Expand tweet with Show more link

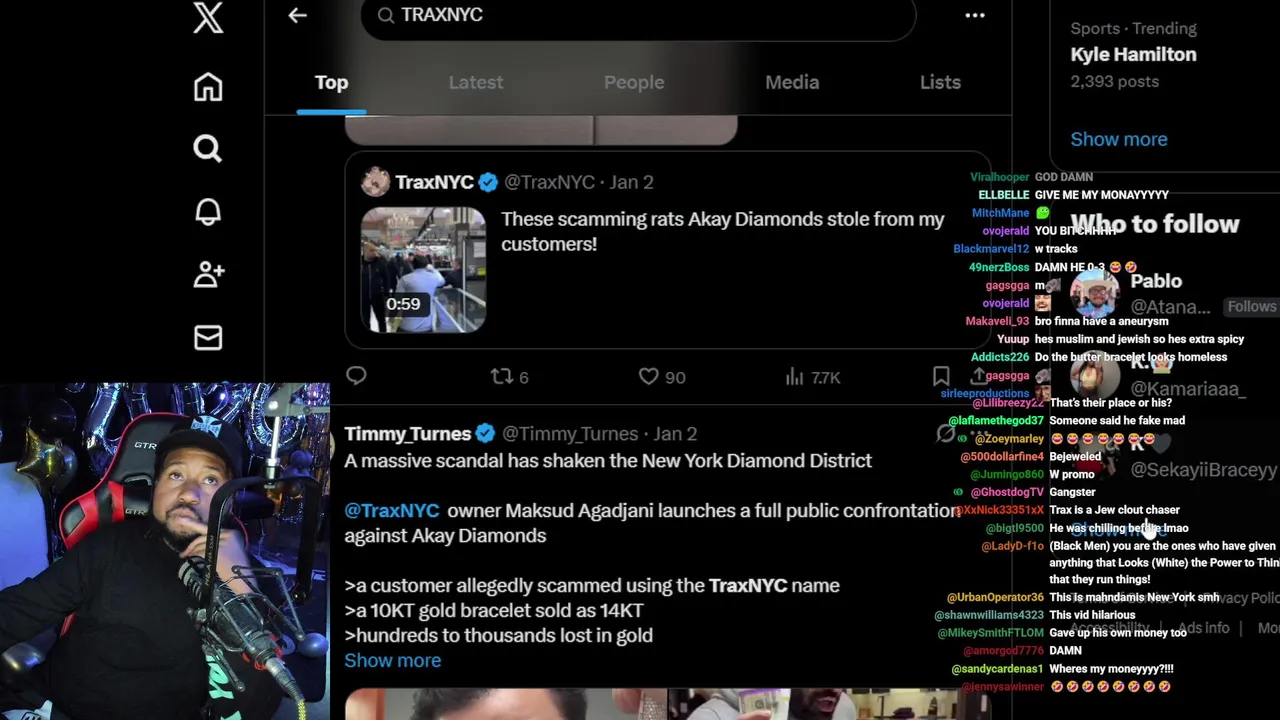[x=392, y=660]
